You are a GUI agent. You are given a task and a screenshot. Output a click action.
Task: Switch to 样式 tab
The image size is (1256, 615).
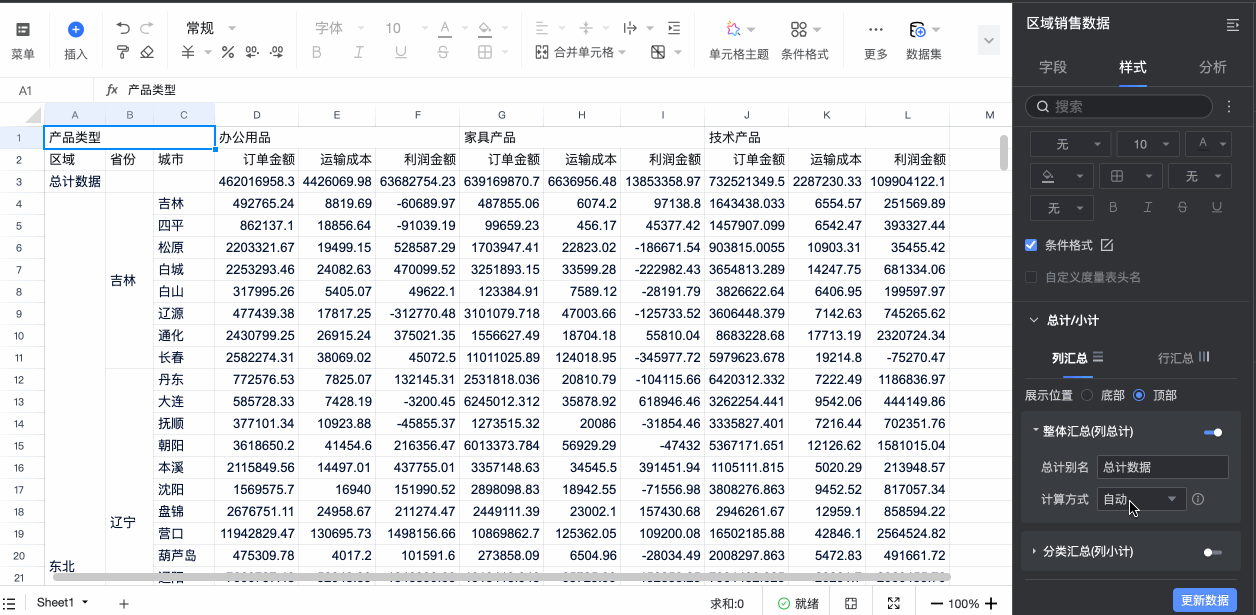pos(1133,67)
